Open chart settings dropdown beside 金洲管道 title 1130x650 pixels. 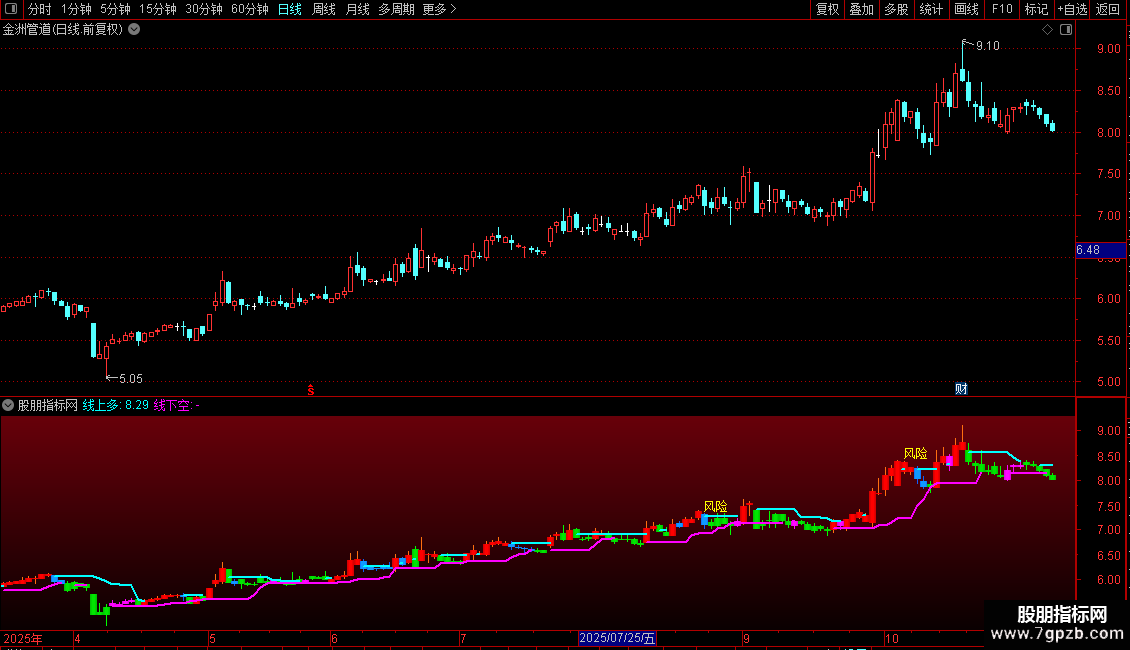134,30
